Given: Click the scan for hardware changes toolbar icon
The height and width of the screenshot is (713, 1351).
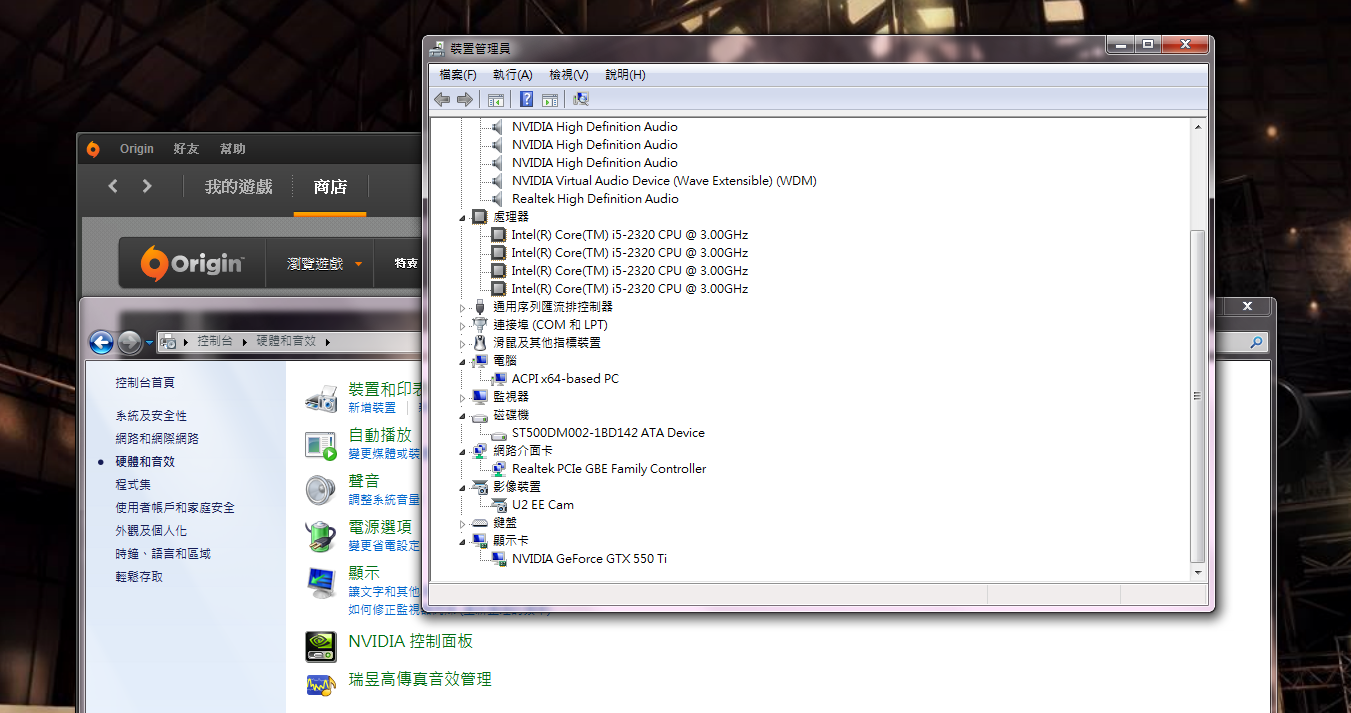Looking at the screenshot, I should pos(581,99).
